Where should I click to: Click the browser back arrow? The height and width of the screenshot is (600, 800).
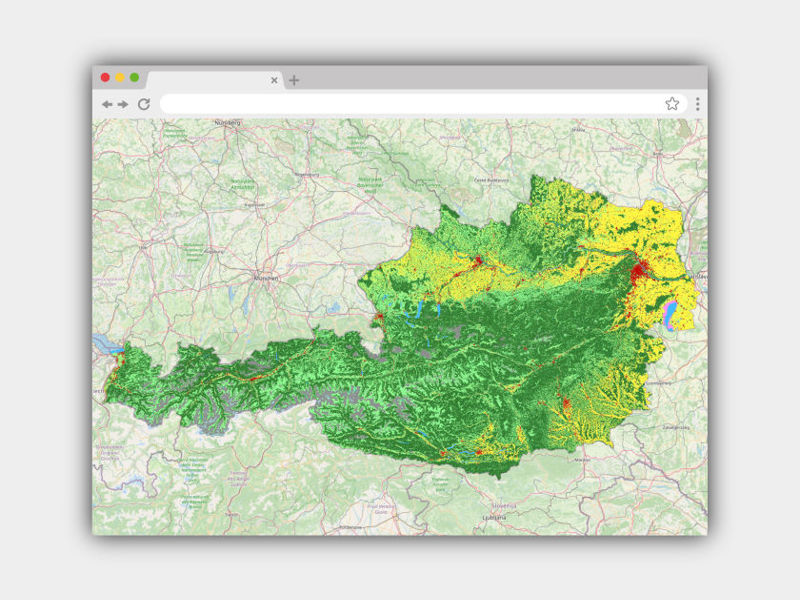pos(107,105)
